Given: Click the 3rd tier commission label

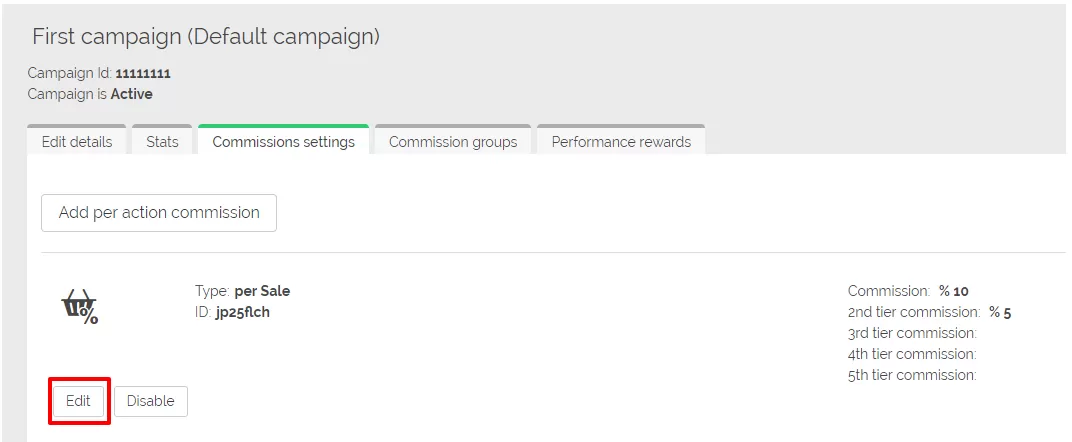Looking at the screenshot, I should point(911,333).
